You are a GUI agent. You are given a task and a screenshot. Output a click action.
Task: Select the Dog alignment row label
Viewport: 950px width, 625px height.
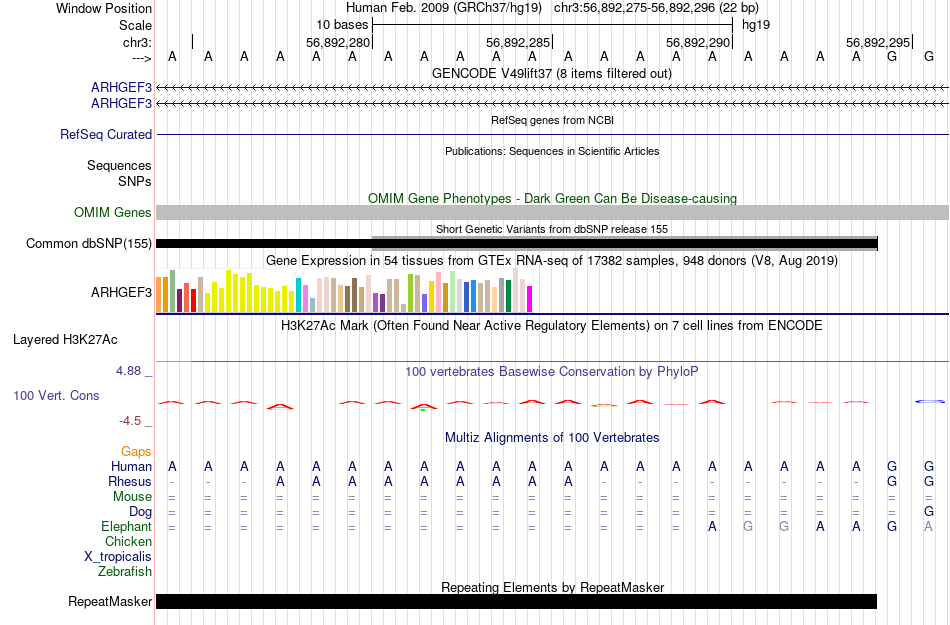140,512
